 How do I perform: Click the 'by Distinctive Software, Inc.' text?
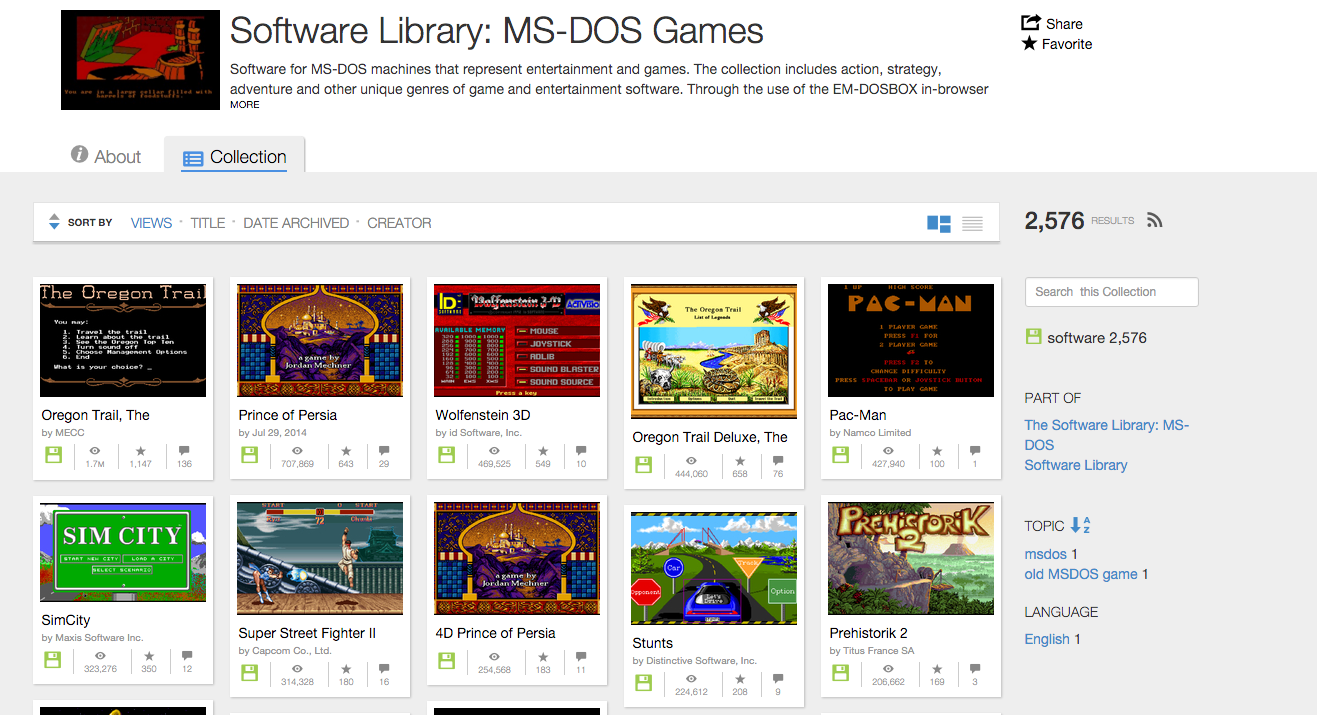tap(694, 661)
